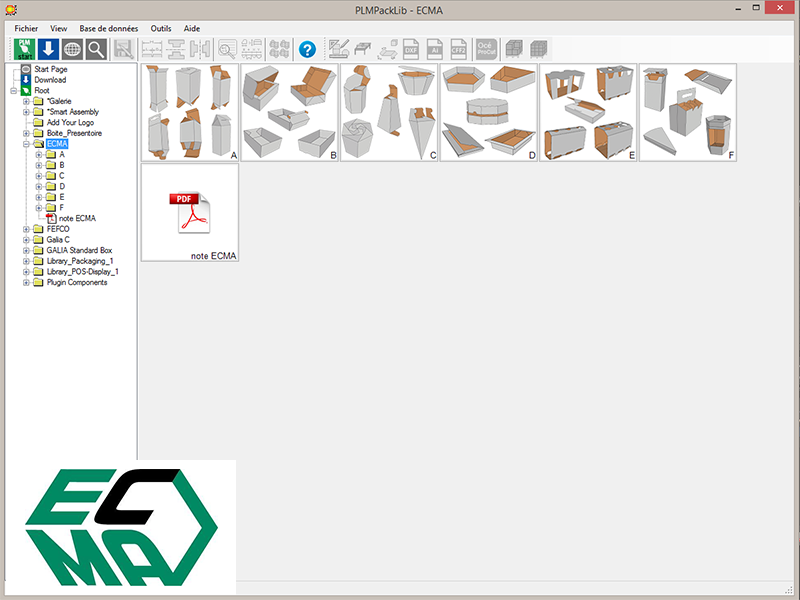The height and width of the screenshot is (600, 800).
Task: Click the DXF export toolbar icon
Action: click(411, 49)
